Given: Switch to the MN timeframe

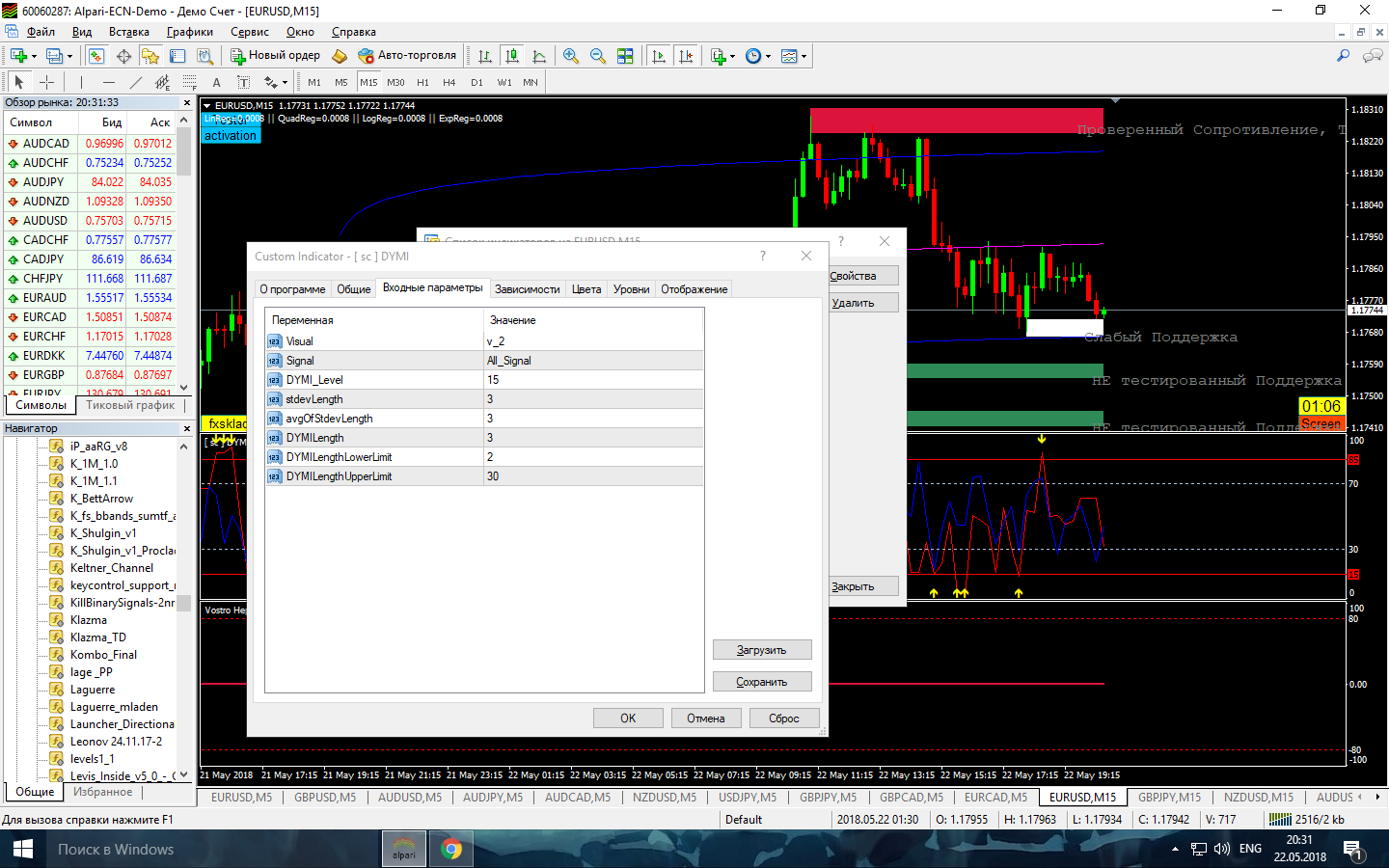Looking at the screenshot, I should [x=531, y=82].
